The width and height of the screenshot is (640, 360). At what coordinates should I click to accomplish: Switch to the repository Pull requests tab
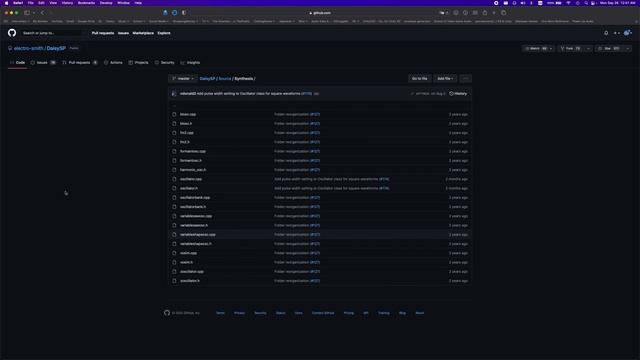80,62
